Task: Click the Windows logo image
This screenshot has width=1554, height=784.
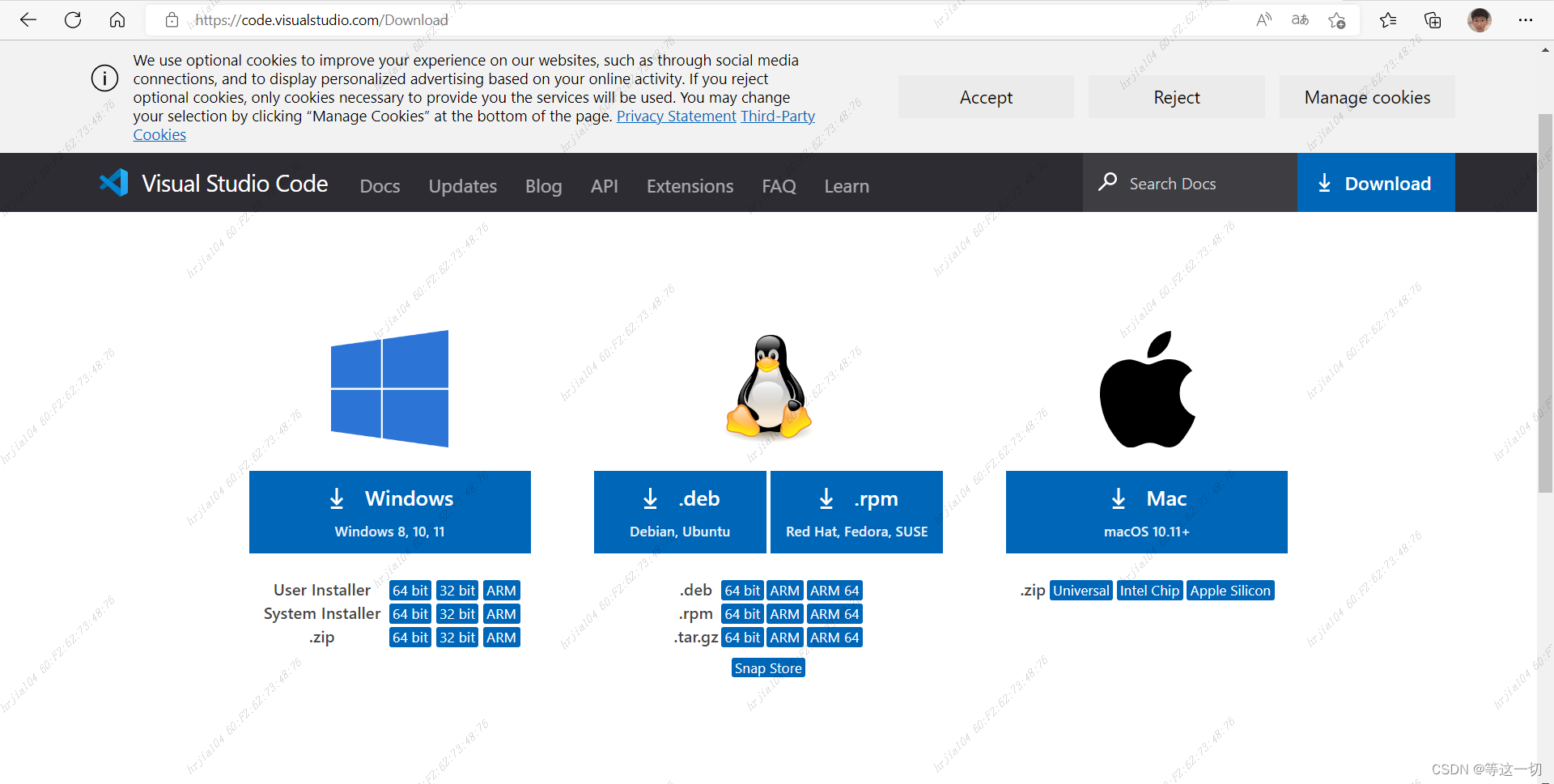Action: pyautogui.click(x=389, y=388)
